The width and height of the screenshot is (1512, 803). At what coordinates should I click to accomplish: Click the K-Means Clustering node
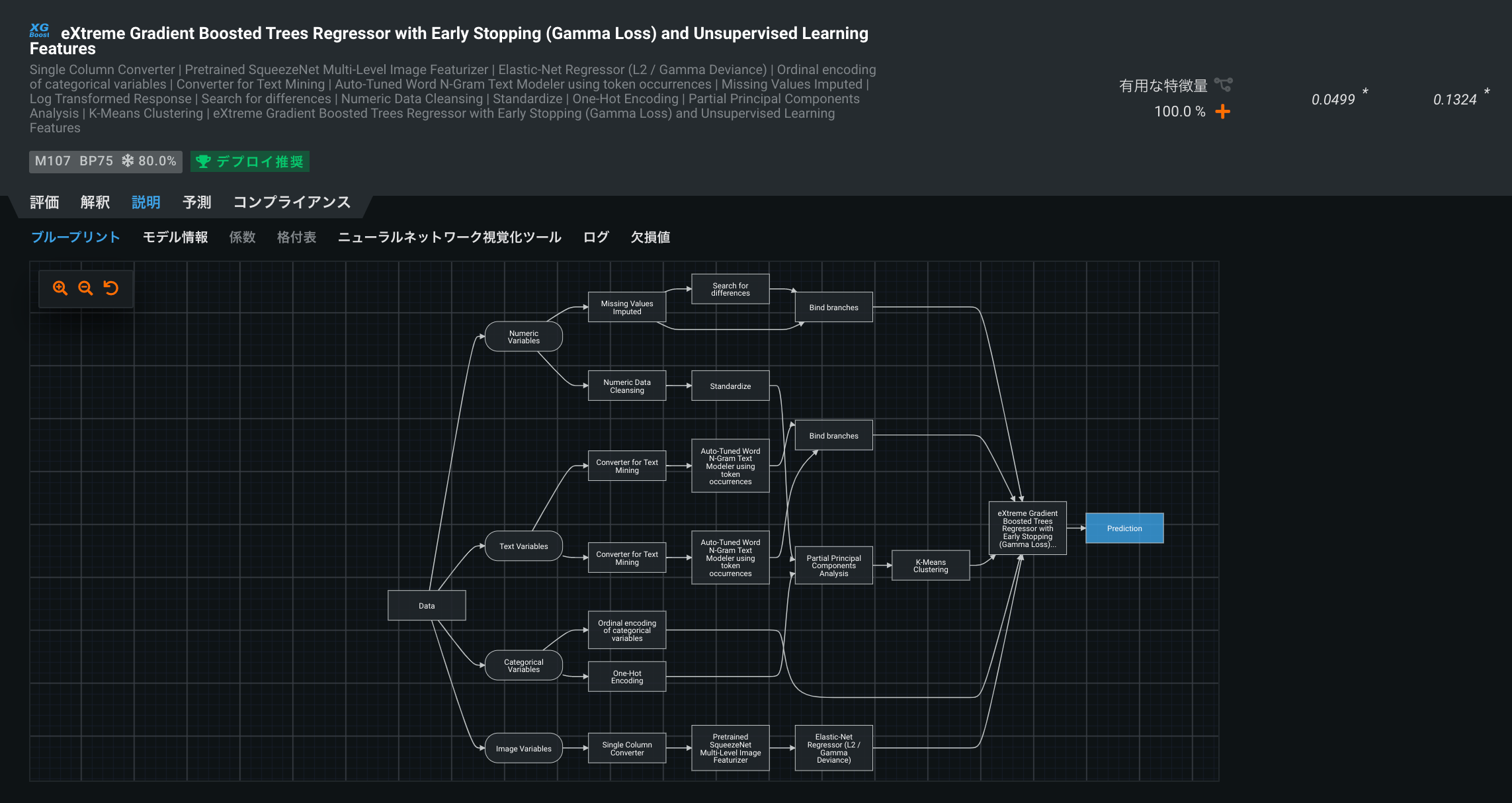931,566
